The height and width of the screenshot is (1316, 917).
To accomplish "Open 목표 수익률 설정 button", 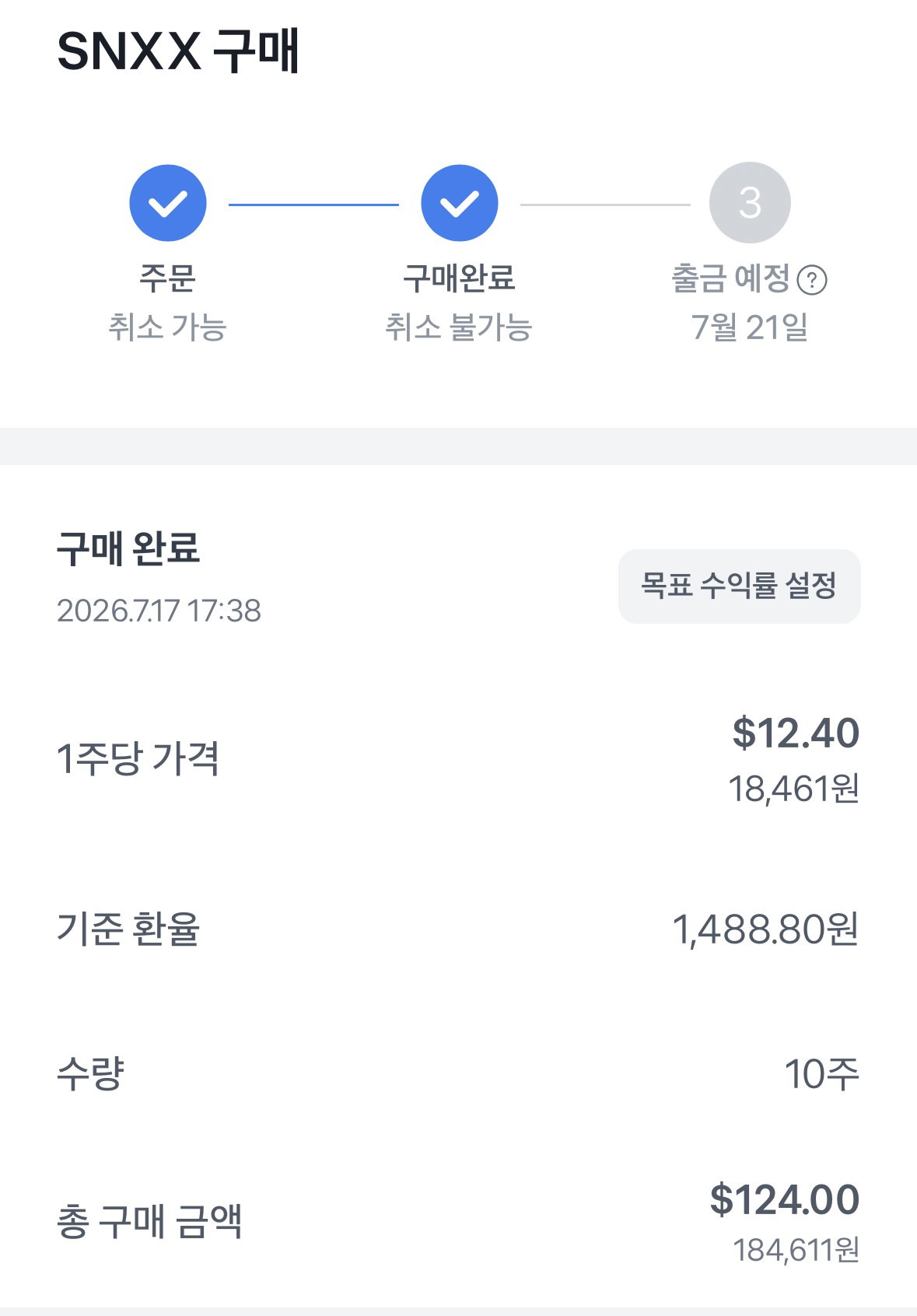I will (740, 586).
